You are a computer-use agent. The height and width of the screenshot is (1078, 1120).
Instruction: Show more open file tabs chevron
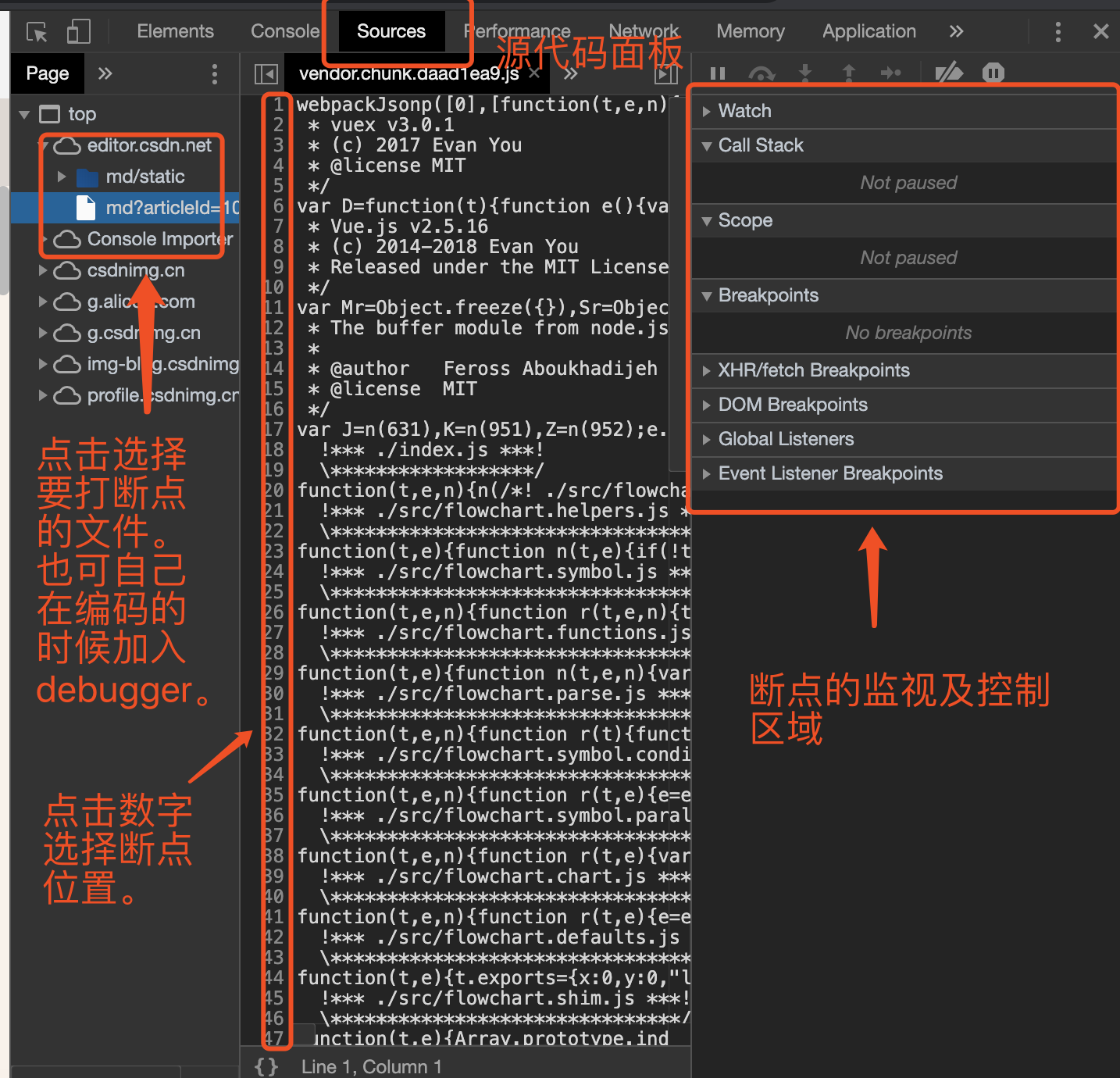pyautogui.click(x=570, y=73)
